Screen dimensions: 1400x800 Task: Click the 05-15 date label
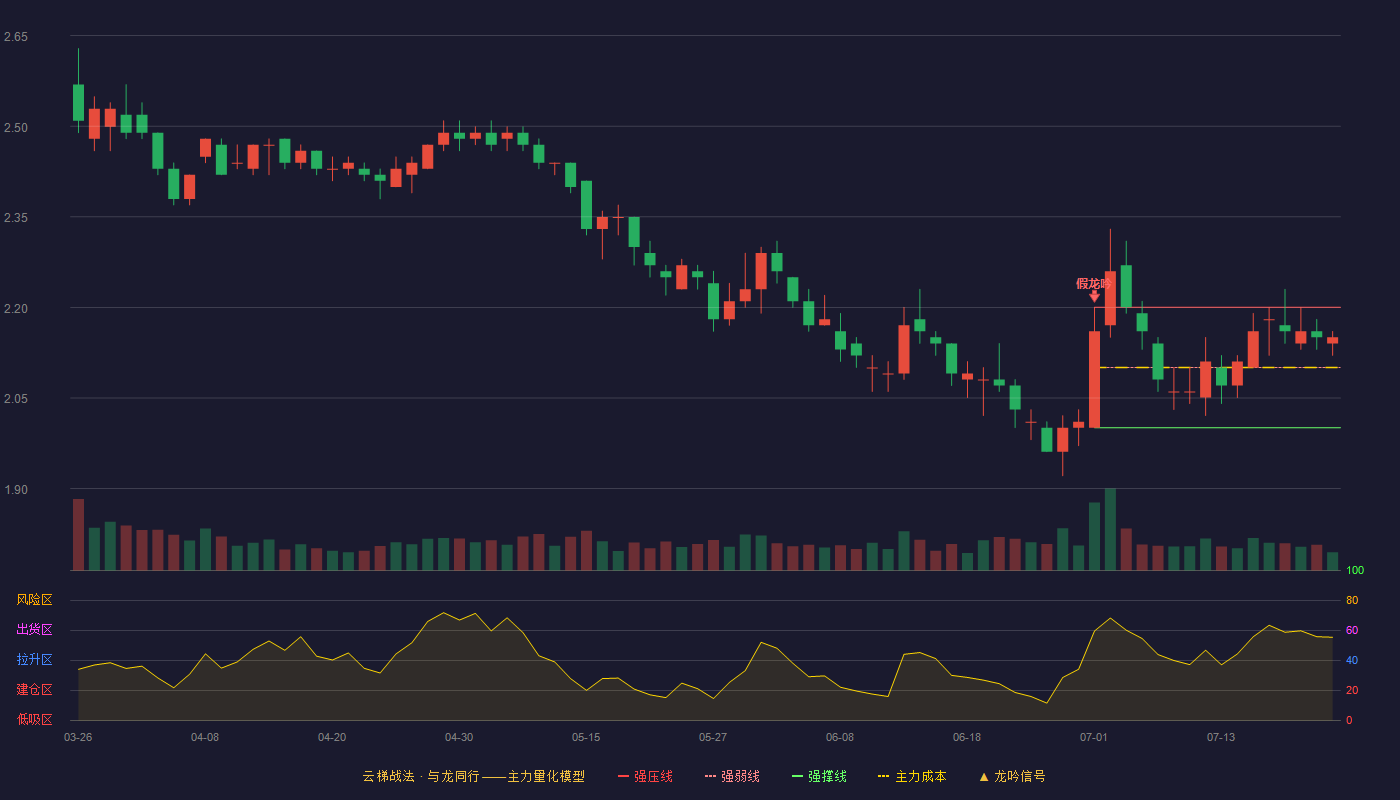pyautogui.click(x=586, y=737)
